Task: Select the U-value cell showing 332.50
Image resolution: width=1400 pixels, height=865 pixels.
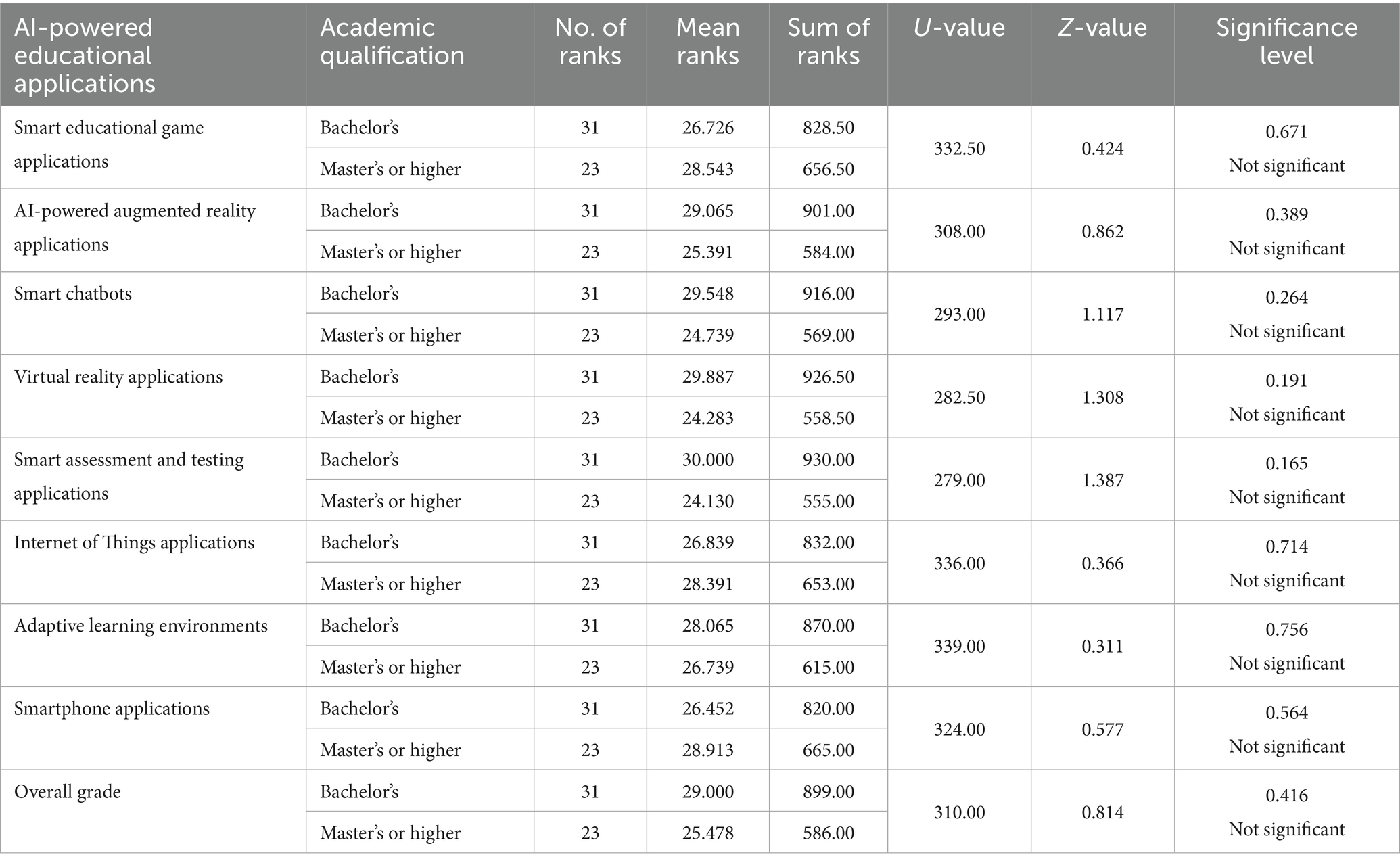Action: tap(959, 149)
